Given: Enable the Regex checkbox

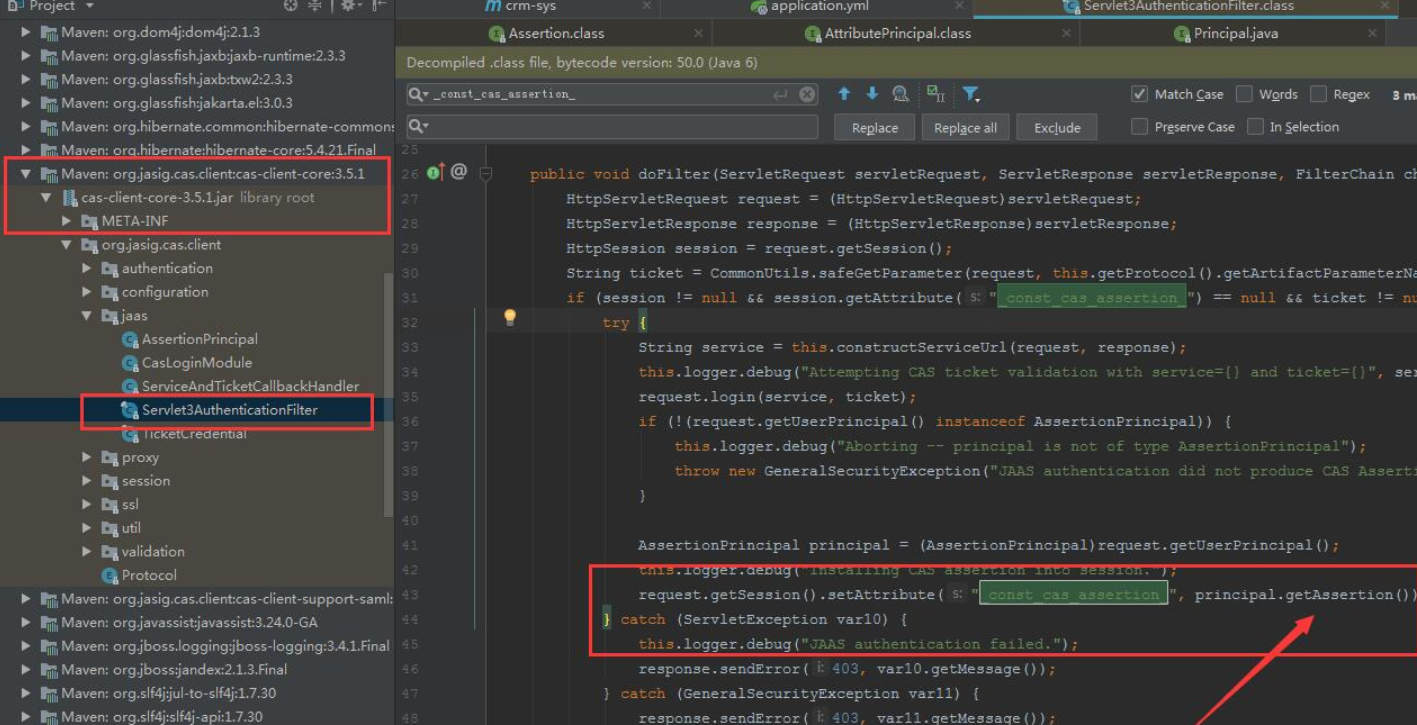Looking at the screenshot, I should [1318, 94].
